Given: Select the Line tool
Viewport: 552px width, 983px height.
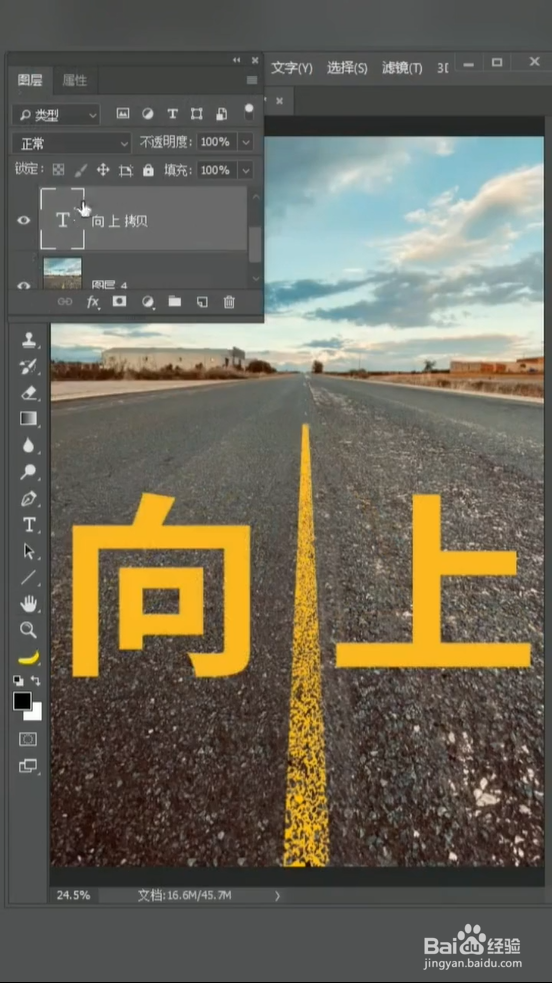Looking at the screenshot, I should click(x=29, y=577).
